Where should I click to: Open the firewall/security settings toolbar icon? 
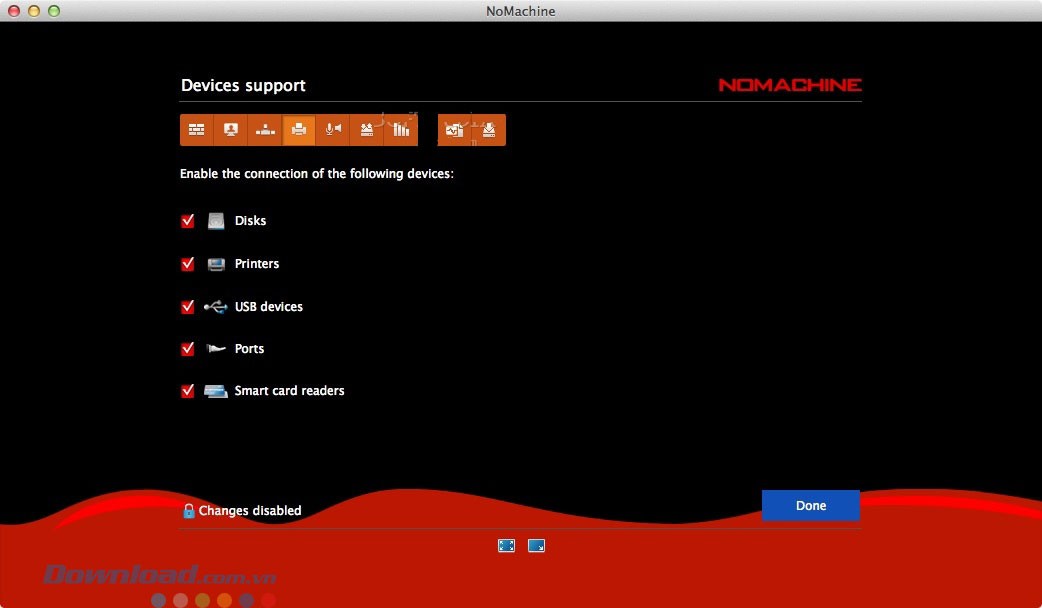tap(197, 130)
